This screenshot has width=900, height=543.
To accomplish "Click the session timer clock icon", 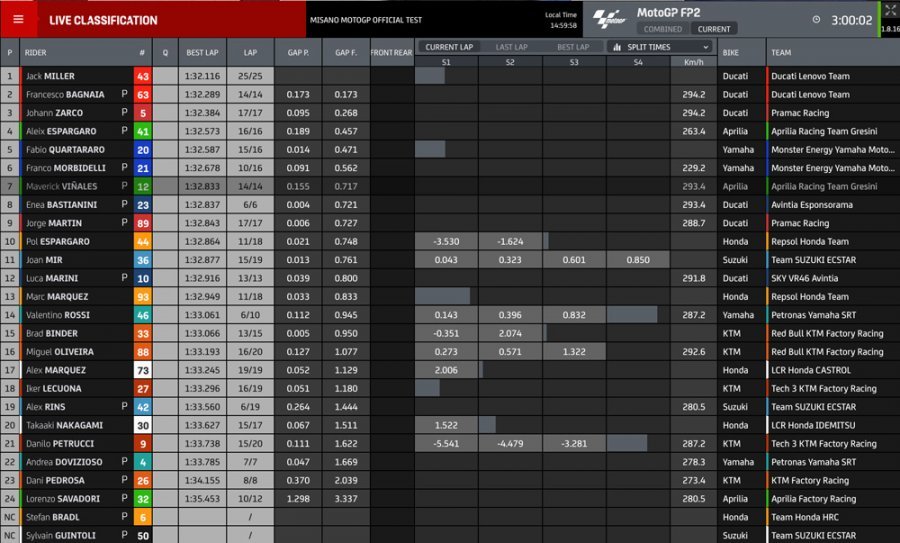I will pos(816,19).
